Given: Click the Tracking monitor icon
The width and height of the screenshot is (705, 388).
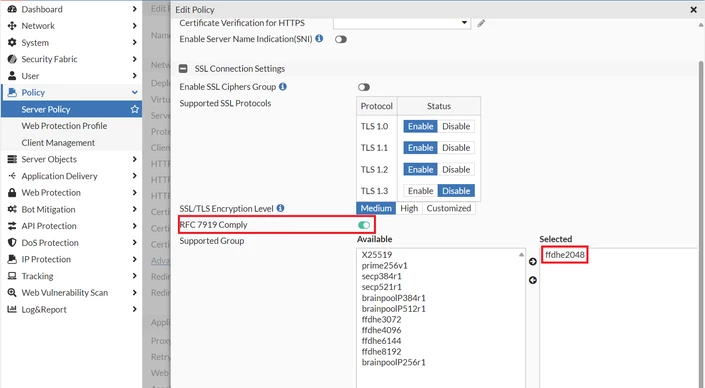Looking at the screenshot, I should 12,276.
